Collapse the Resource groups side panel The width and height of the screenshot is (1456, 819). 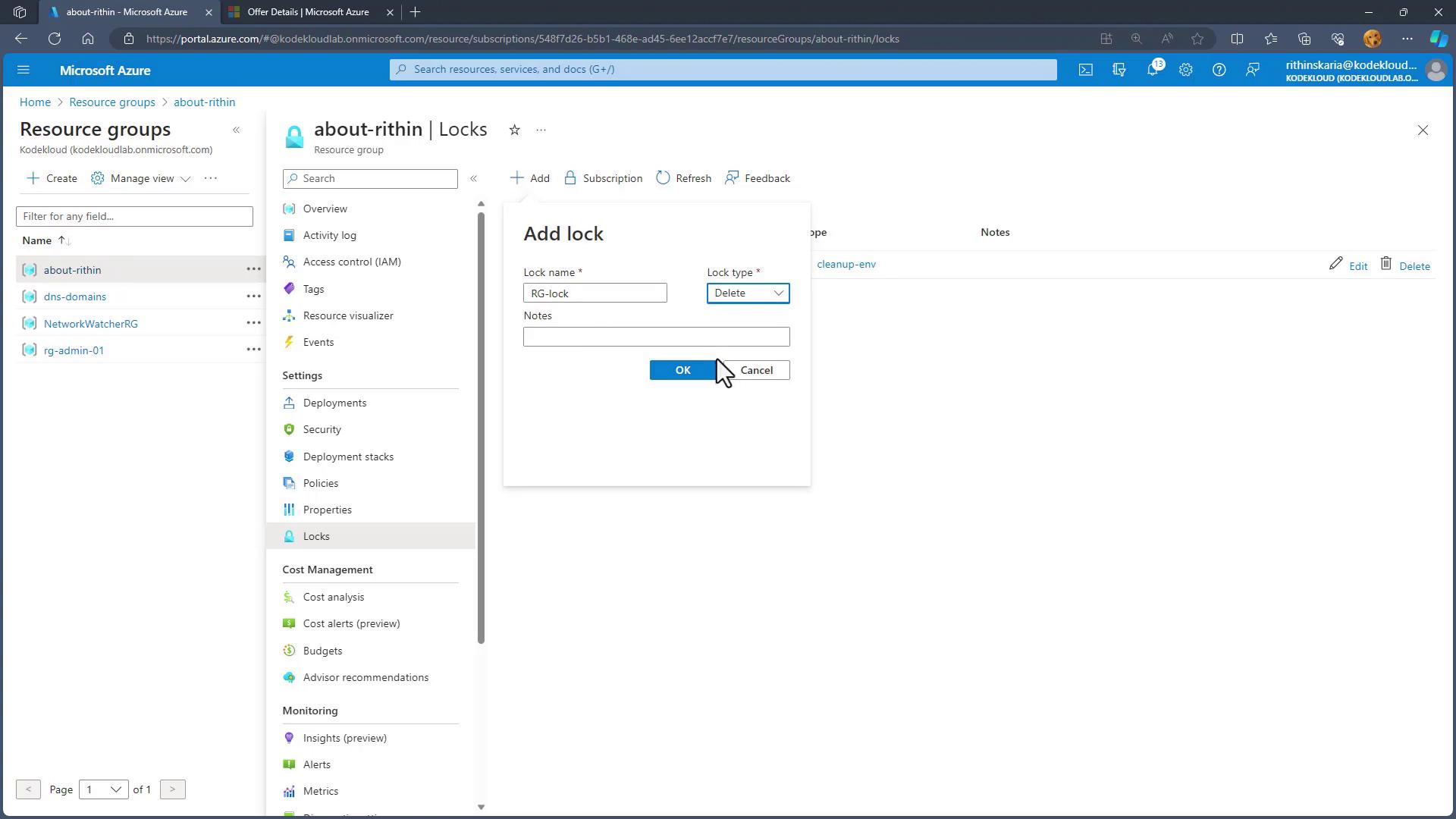(x=237, y=130)
